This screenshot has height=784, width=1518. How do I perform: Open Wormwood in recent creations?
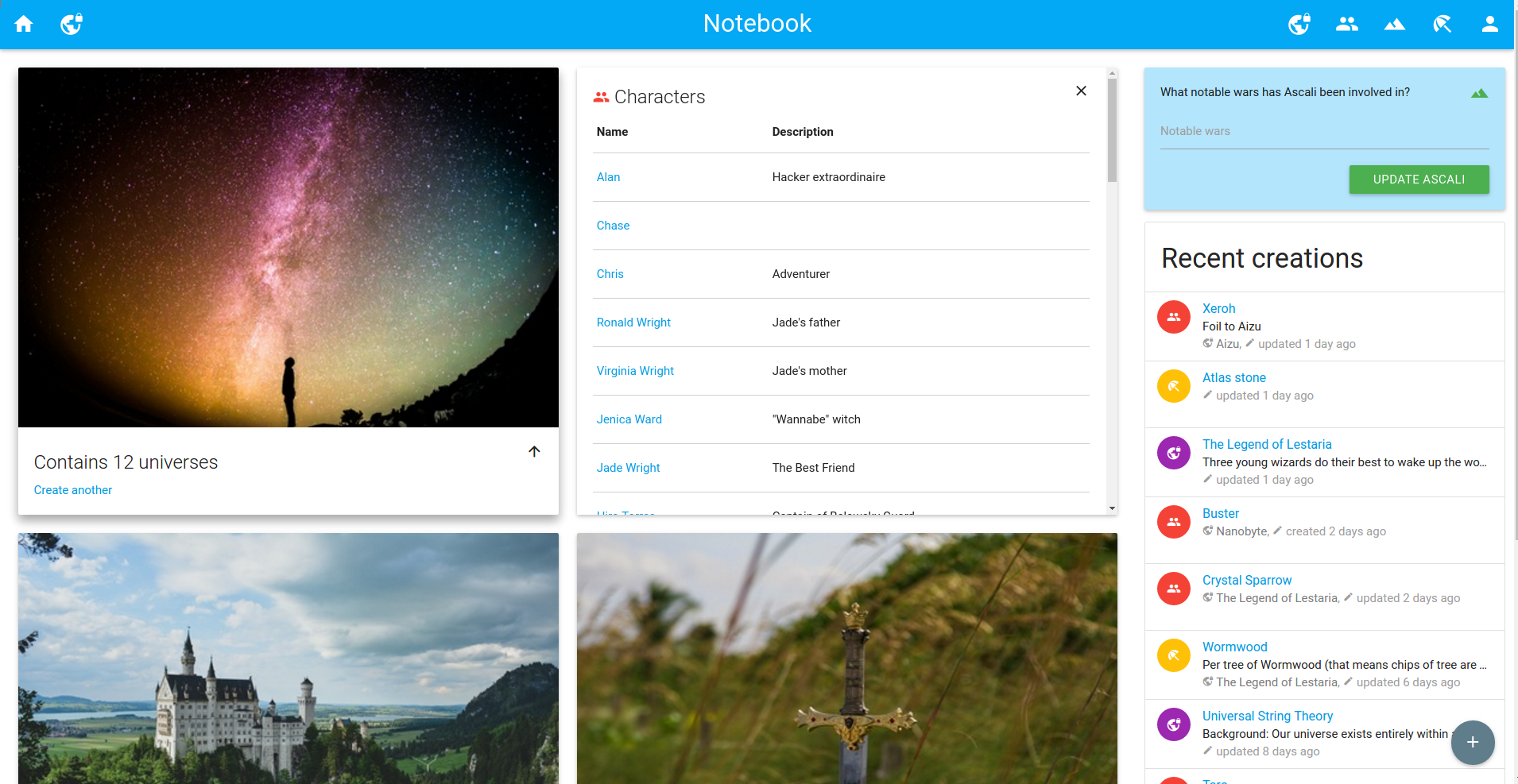[1234, 647]
